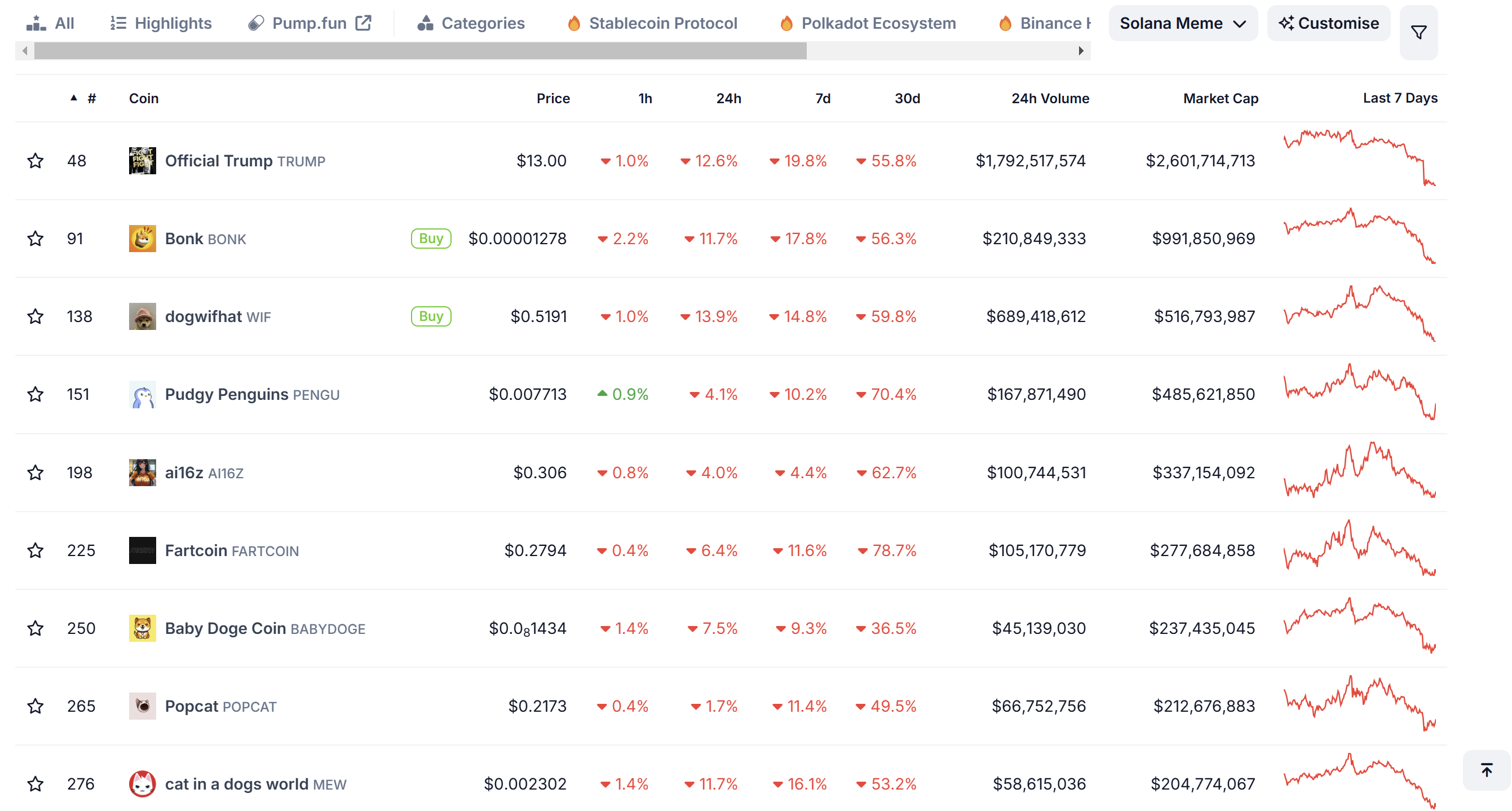The height and width of the screenshot is (811, 1512).
Task: Open the Baby Doge Coin page
Action: click(265, 629)
